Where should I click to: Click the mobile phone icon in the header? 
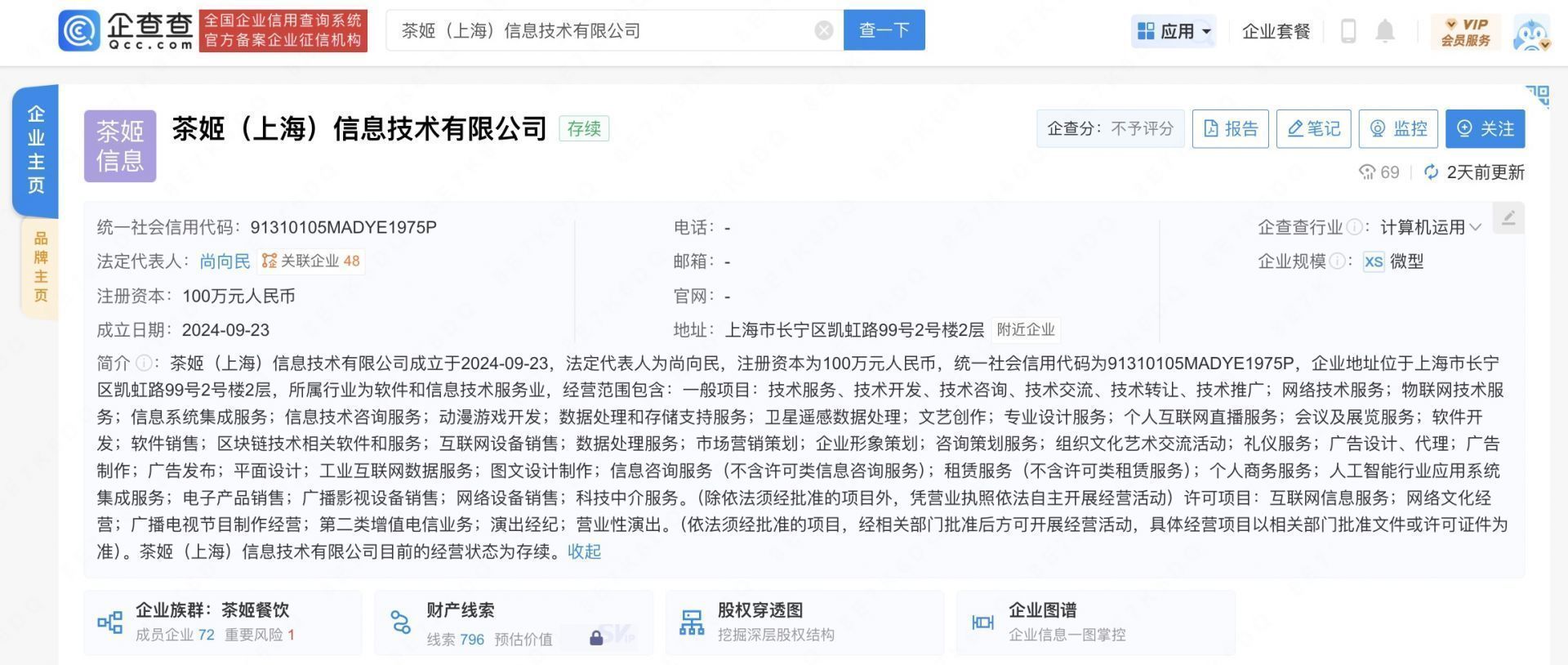point(1348,31)
